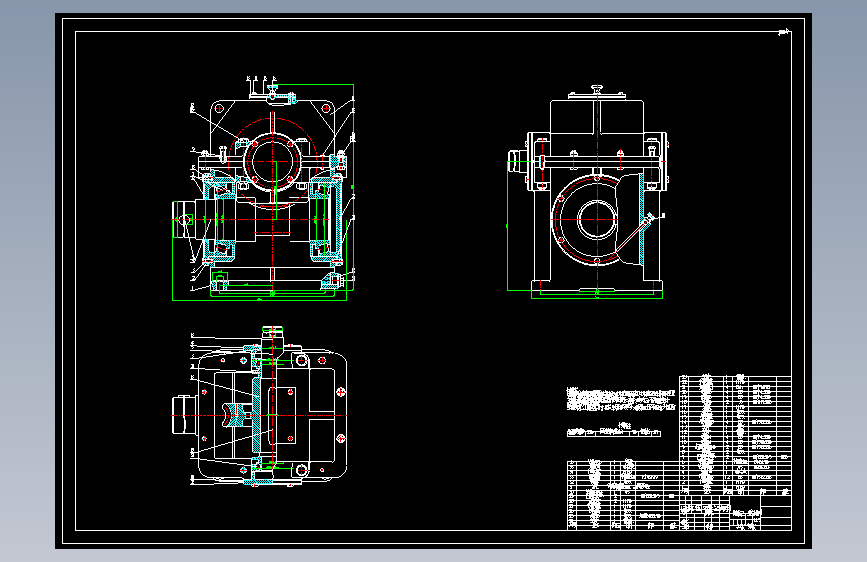
Task: Select the green height dimension line left of side view
Action: (508, 226)
